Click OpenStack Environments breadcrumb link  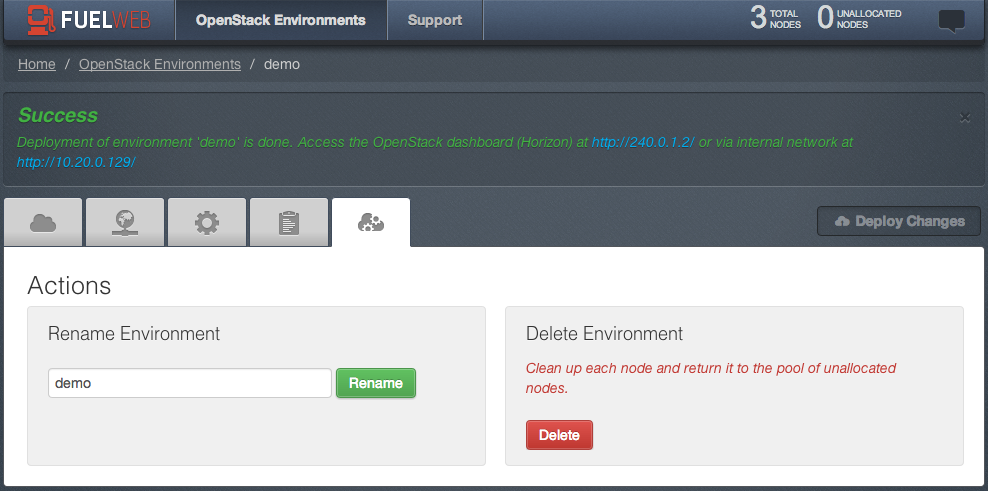(159, 64)
